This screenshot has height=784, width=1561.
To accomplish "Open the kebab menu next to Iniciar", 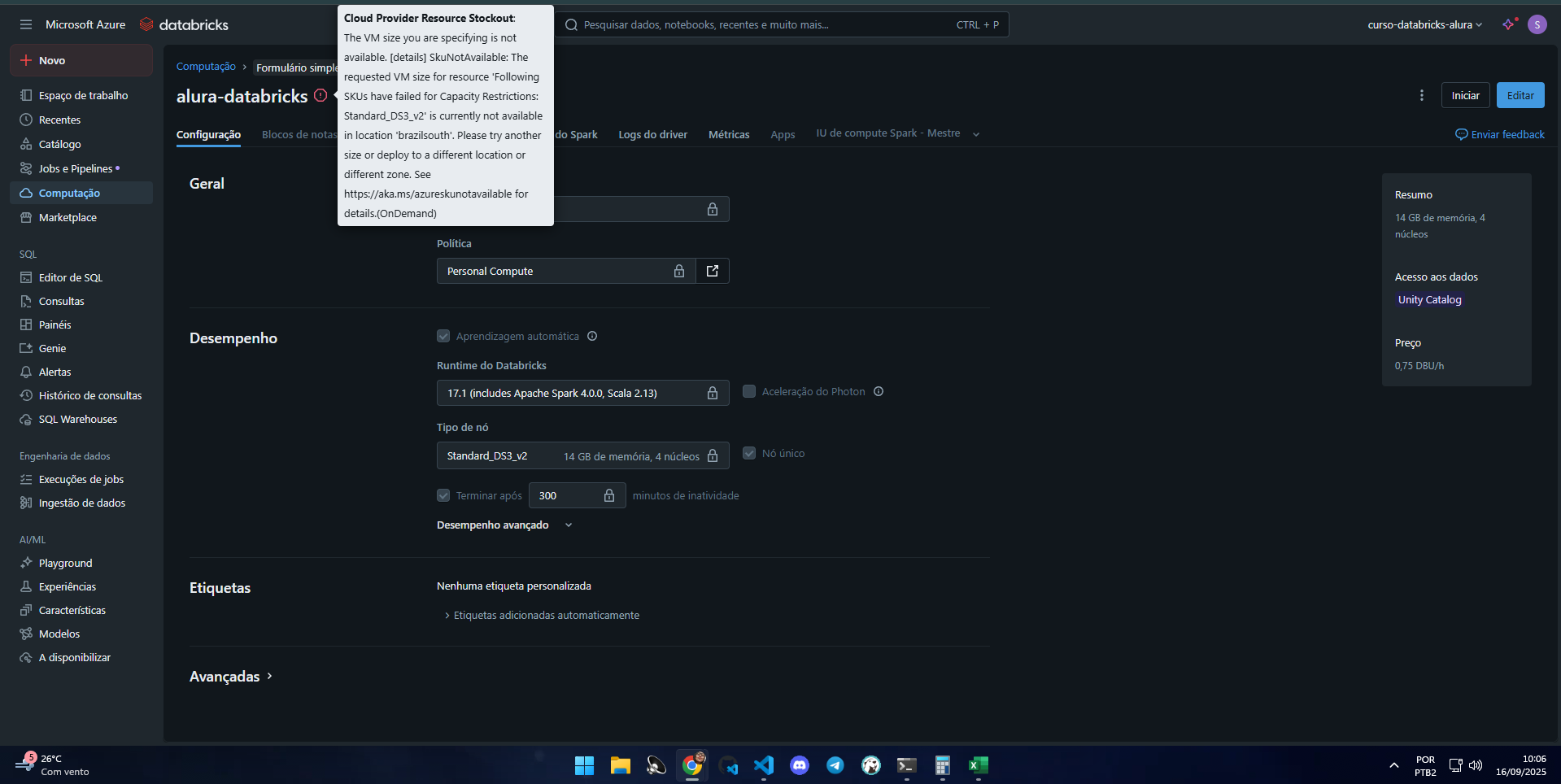I will coord(1421,95).
